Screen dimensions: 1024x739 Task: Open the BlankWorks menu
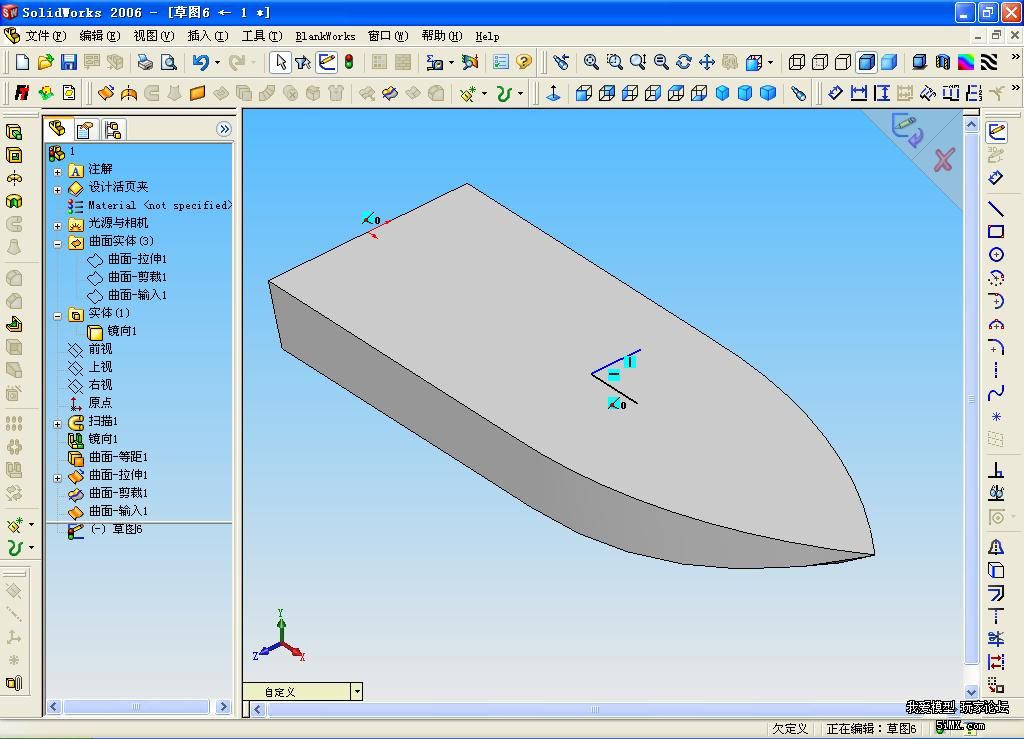click(x=325, y=36)
